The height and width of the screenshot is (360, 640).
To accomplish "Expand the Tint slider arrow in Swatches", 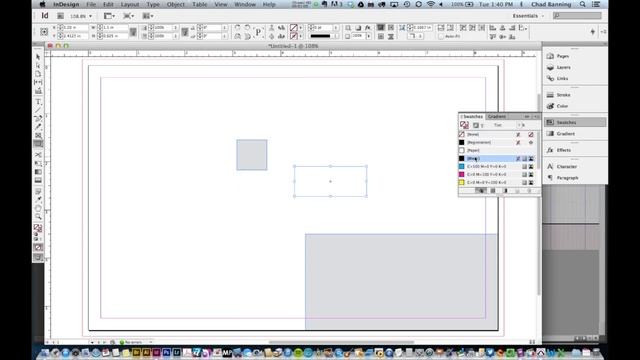I will coord(519,125).
